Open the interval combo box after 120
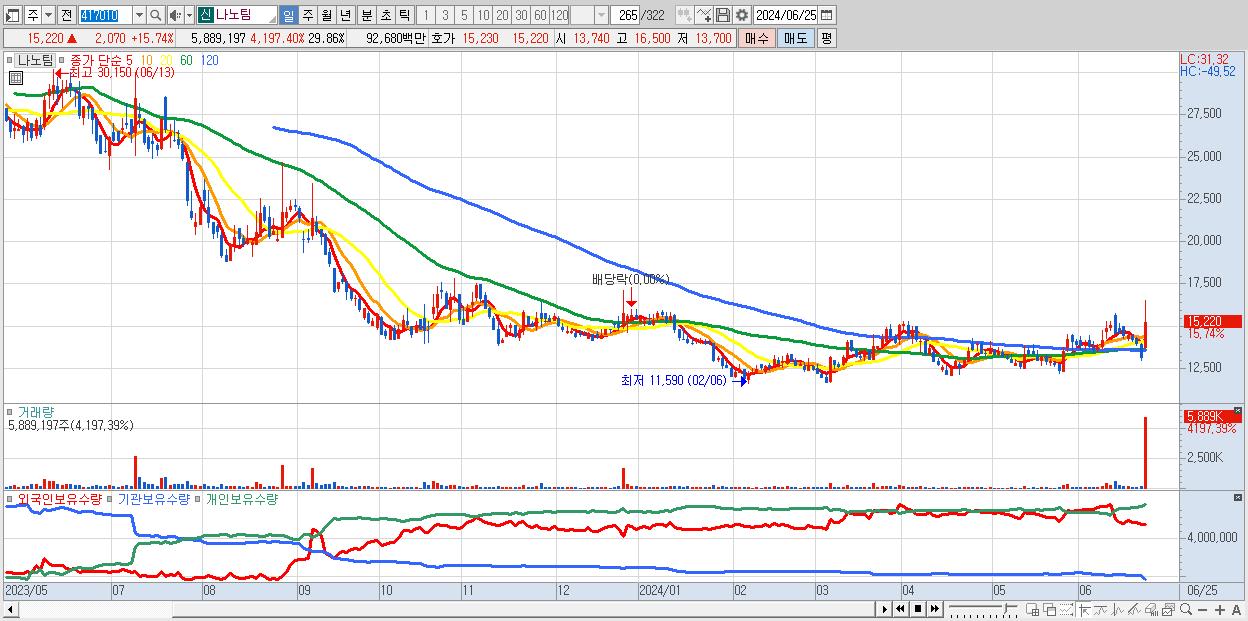The width and height of the screenshot is (1248, 621). [x=589, y=15]
